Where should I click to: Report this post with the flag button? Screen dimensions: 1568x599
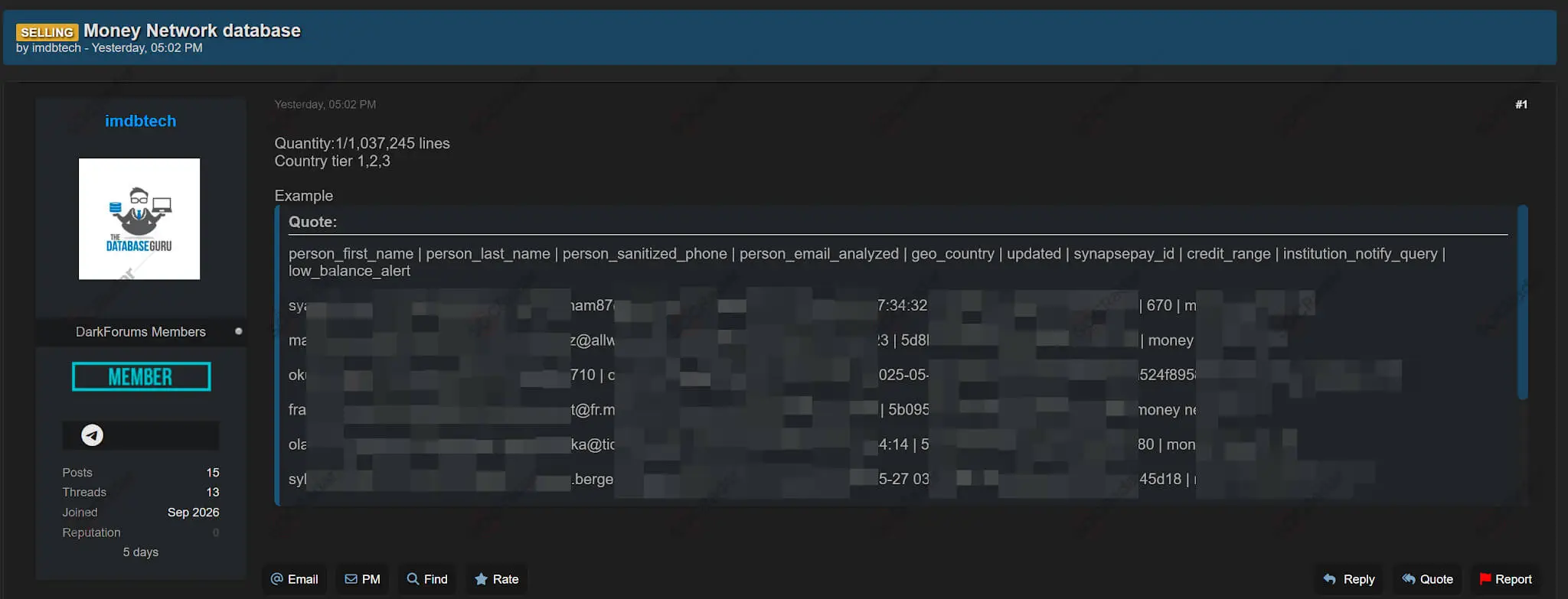(x=1505, y=579)
